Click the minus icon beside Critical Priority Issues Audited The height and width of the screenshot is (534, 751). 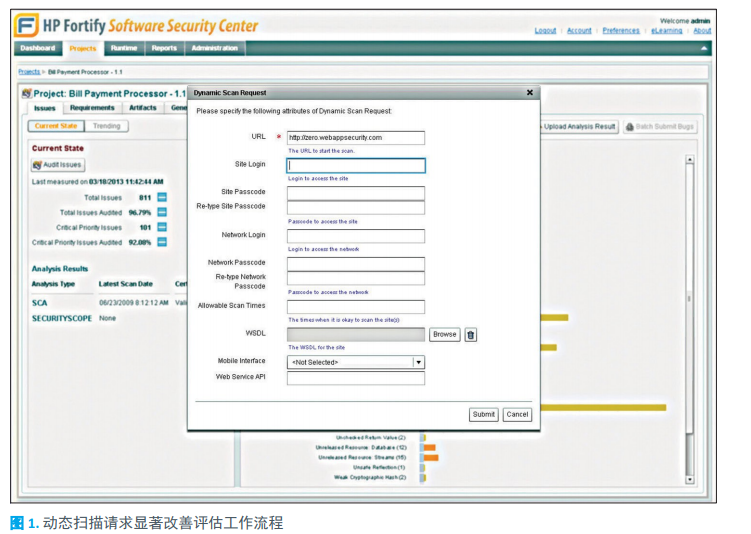(x=162, y=242)
